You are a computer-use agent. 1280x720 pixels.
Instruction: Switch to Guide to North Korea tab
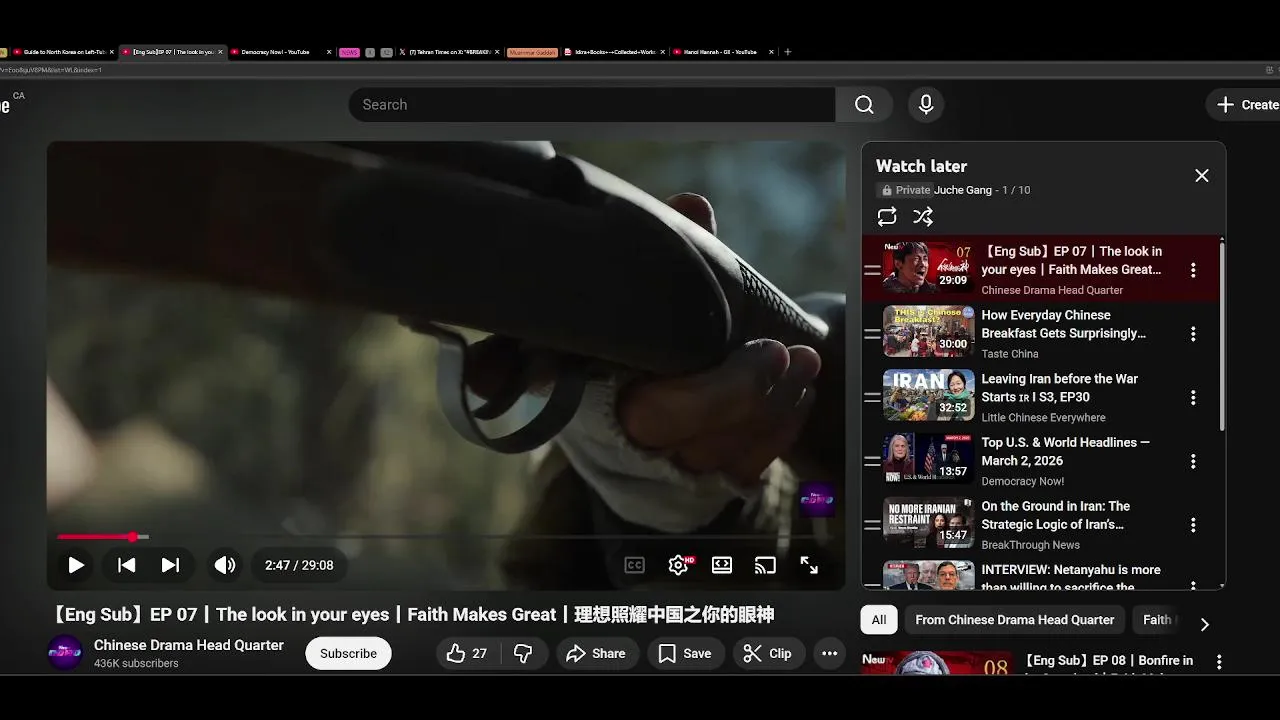point(61,52)
